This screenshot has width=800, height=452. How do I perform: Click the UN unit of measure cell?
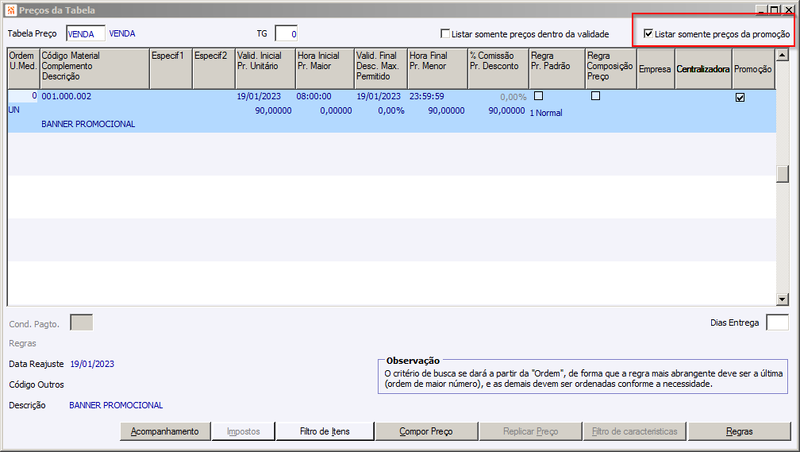pyautogui.click(x=14, y=110)
